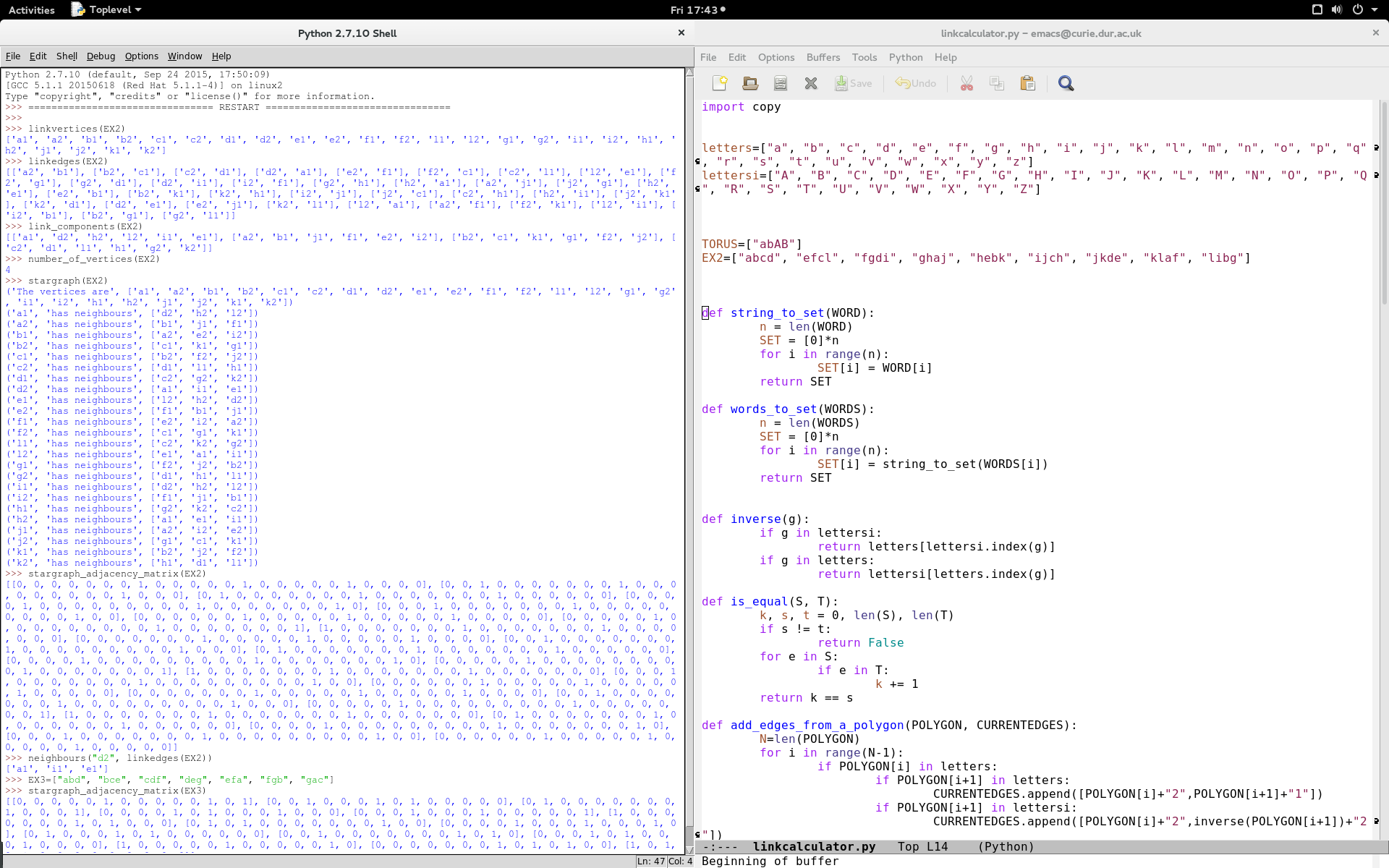Search using the magnifier icon in Emacs
This screenshot has height=868, width=1389.
tap(1066, 83)
